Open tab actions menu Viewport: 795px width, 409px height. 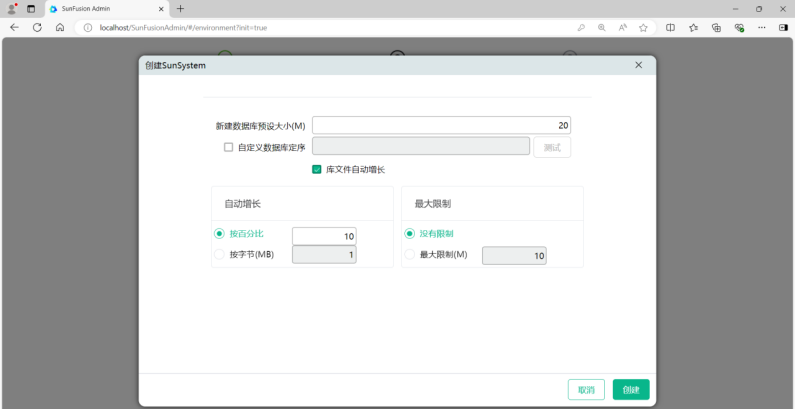click(x=31, y=9)
